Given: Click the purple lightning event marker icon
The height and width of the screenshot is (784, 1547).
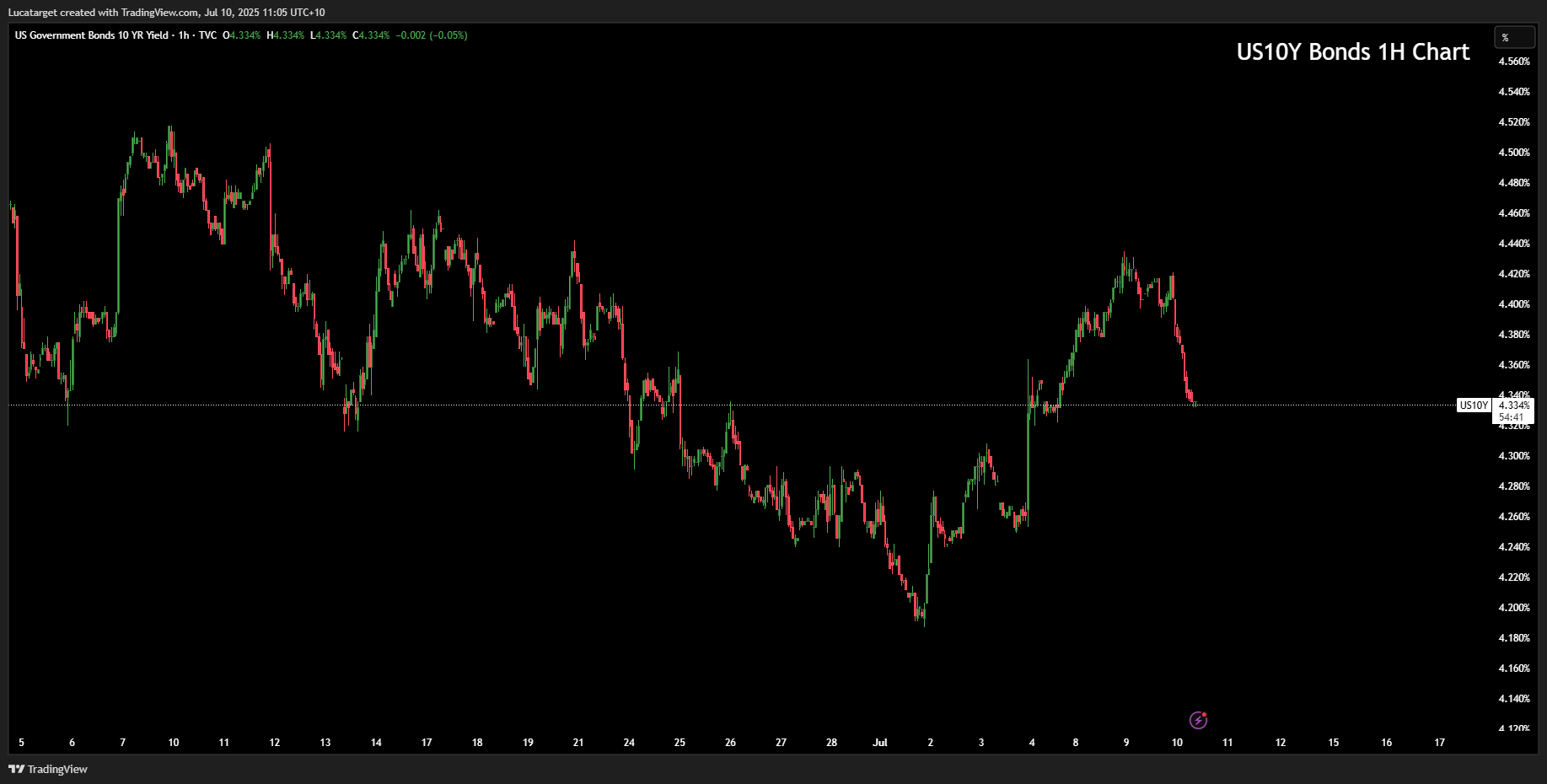Looking at the screenshot, I should click(1198, 720).
